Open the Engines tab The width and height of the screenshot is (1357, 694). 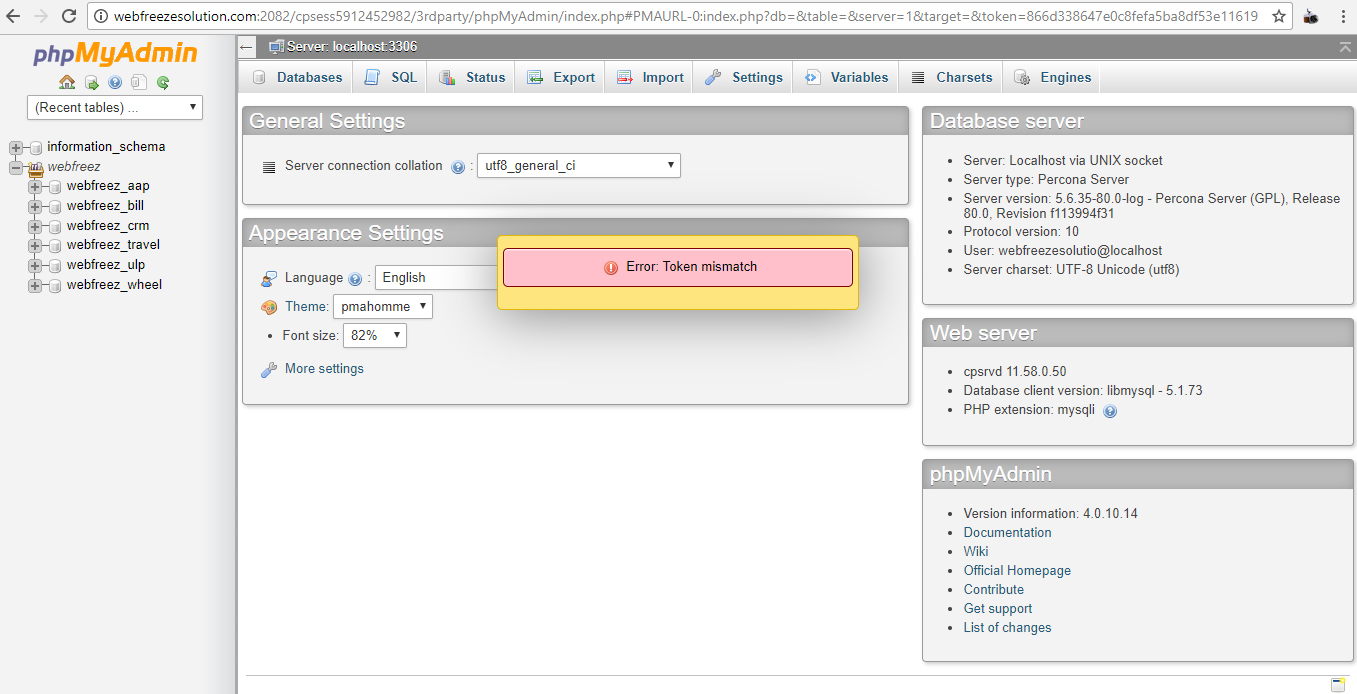click(x=1052, y=78)
